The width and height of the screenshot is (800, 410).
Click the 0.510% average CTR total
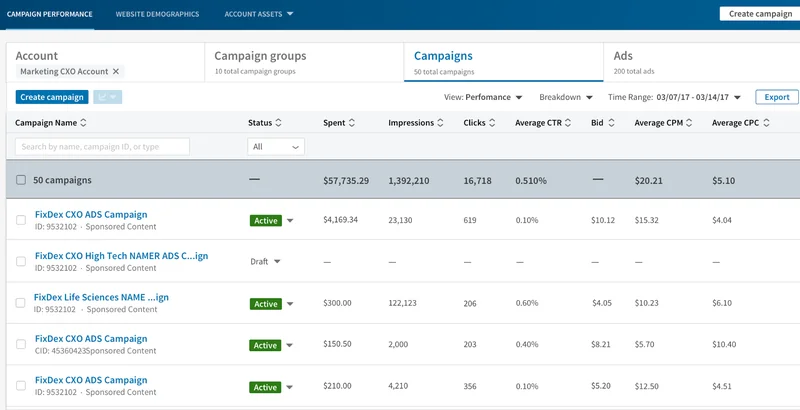(531, 181)
